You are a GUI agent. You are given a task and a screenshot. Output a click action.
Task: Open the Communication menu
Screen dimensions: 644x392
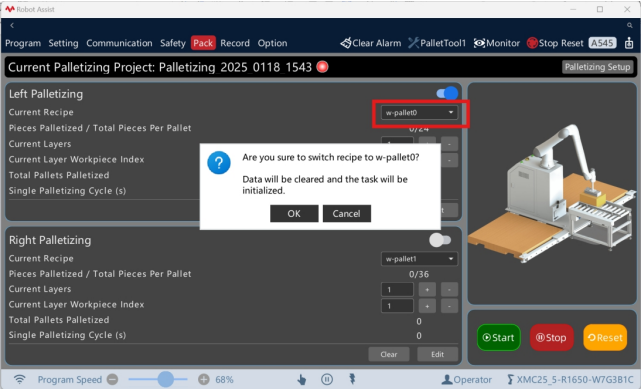coord(119,43)
